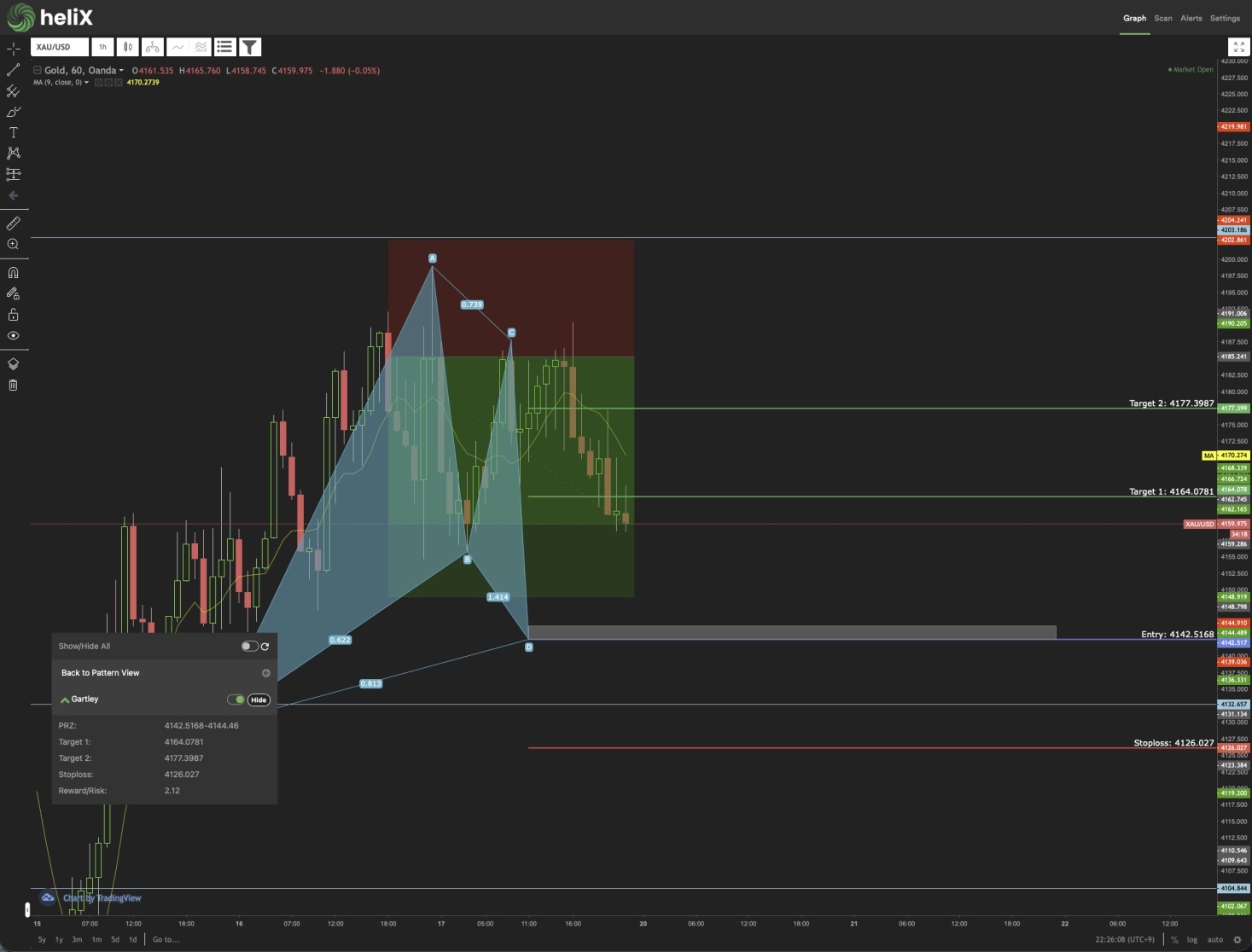This screenshot has width=1252, height=952.
Task: Select the brush drawing tool
Action: [13, 112]
